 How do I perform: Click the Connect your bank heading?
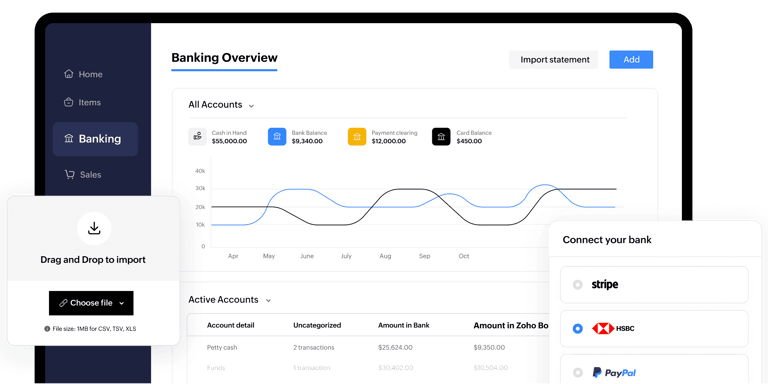pyautogui.click(x=607, y=240)
